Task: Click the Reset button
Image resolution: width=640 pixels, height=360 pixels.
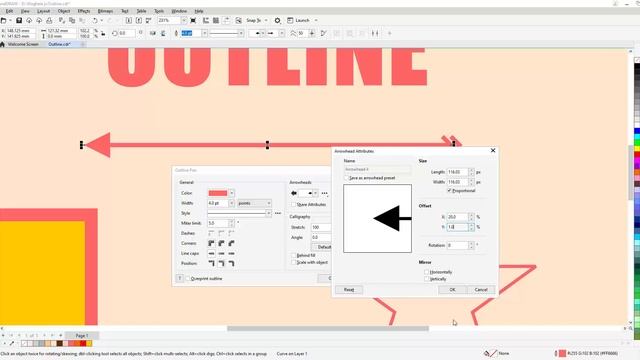Action: 349,289
